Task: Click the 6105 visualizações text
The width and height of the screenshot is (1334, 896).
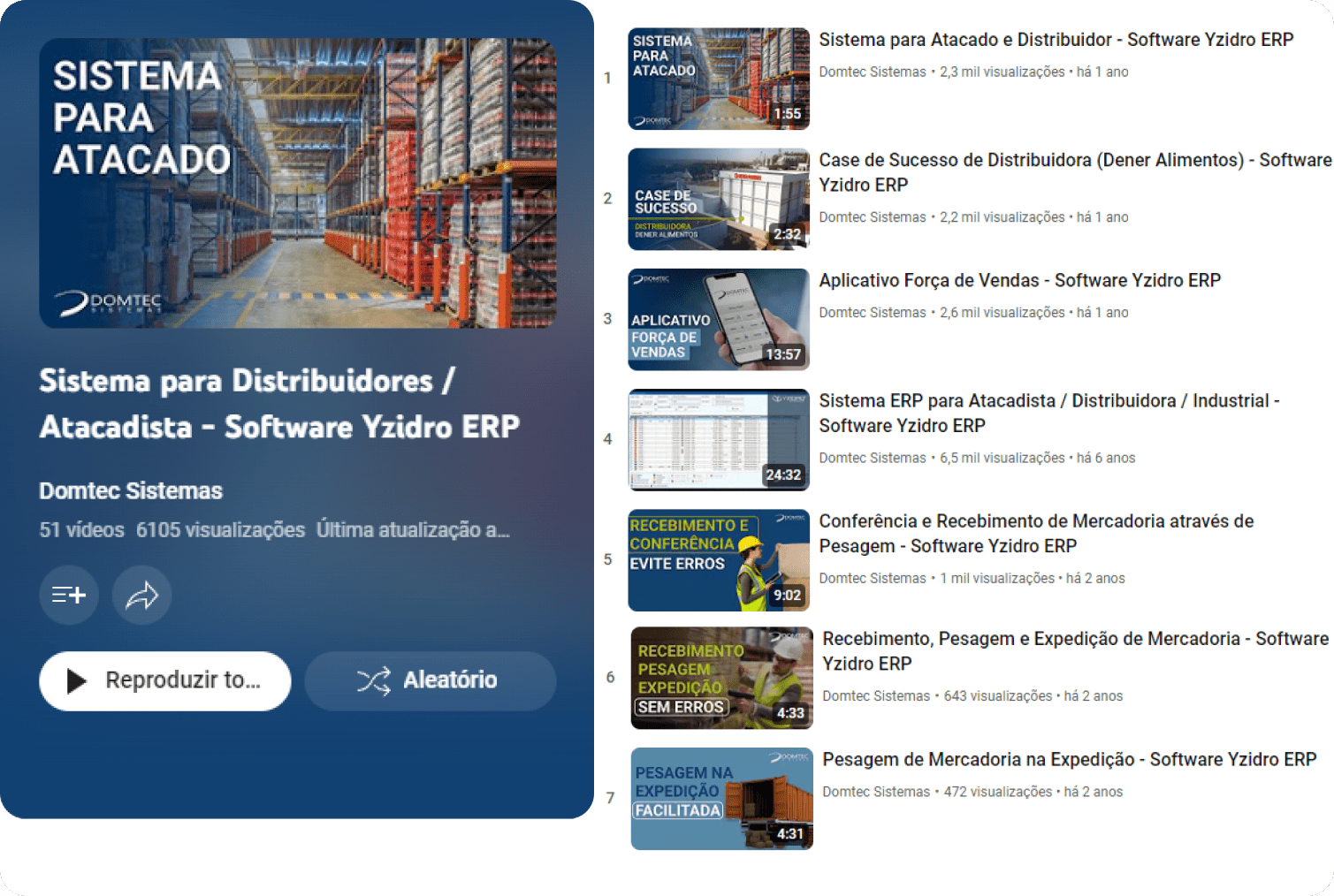Action: coord(220,530)
